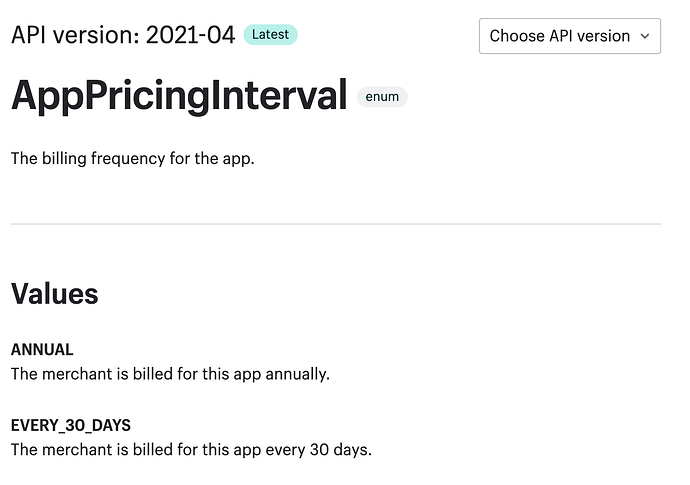The width and height of the screenshot is (690, 485).
Task: Click the word "Choose" in the version selector
Action: click(x=517, y=36)
